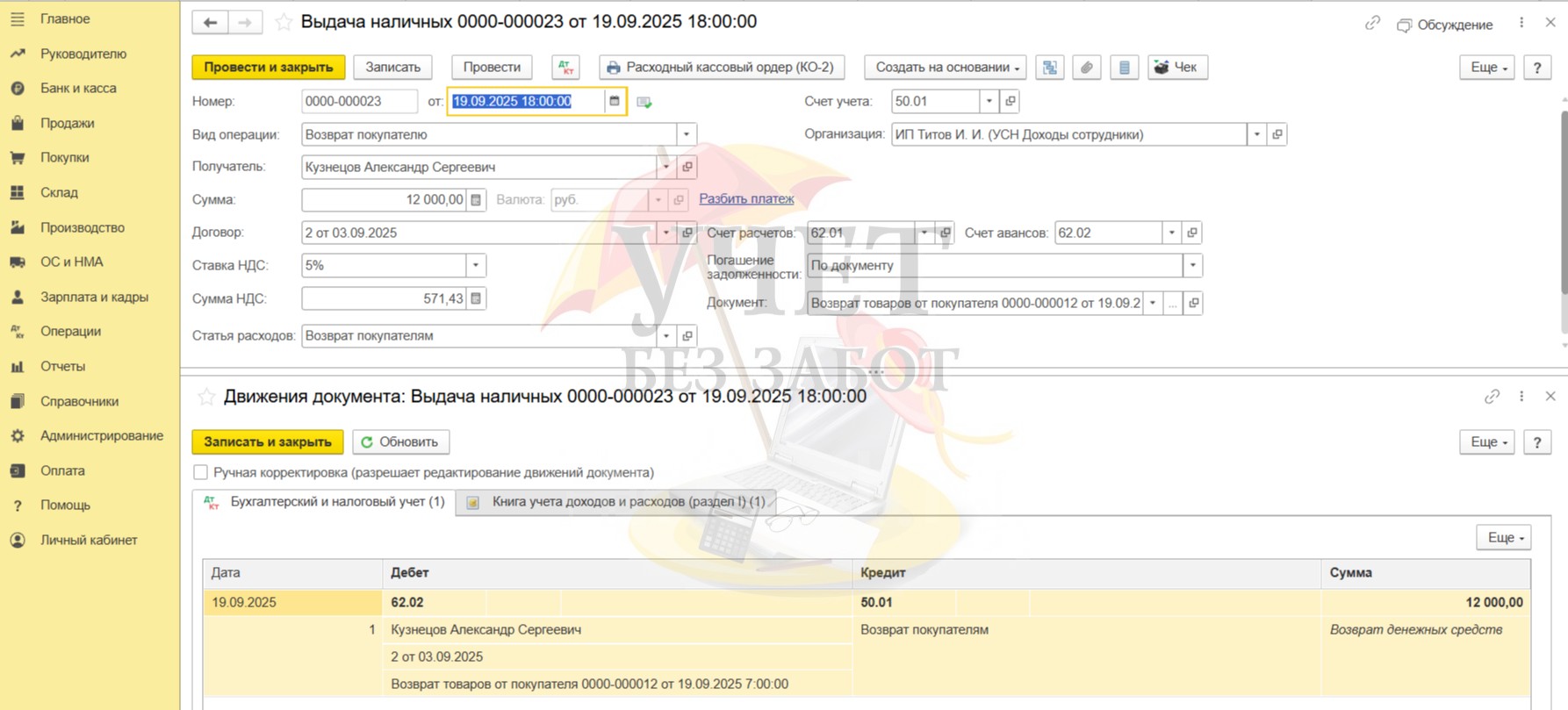Star the Движения документа form as favorite
The image size is (1568, 710).
tap(206, 397)
